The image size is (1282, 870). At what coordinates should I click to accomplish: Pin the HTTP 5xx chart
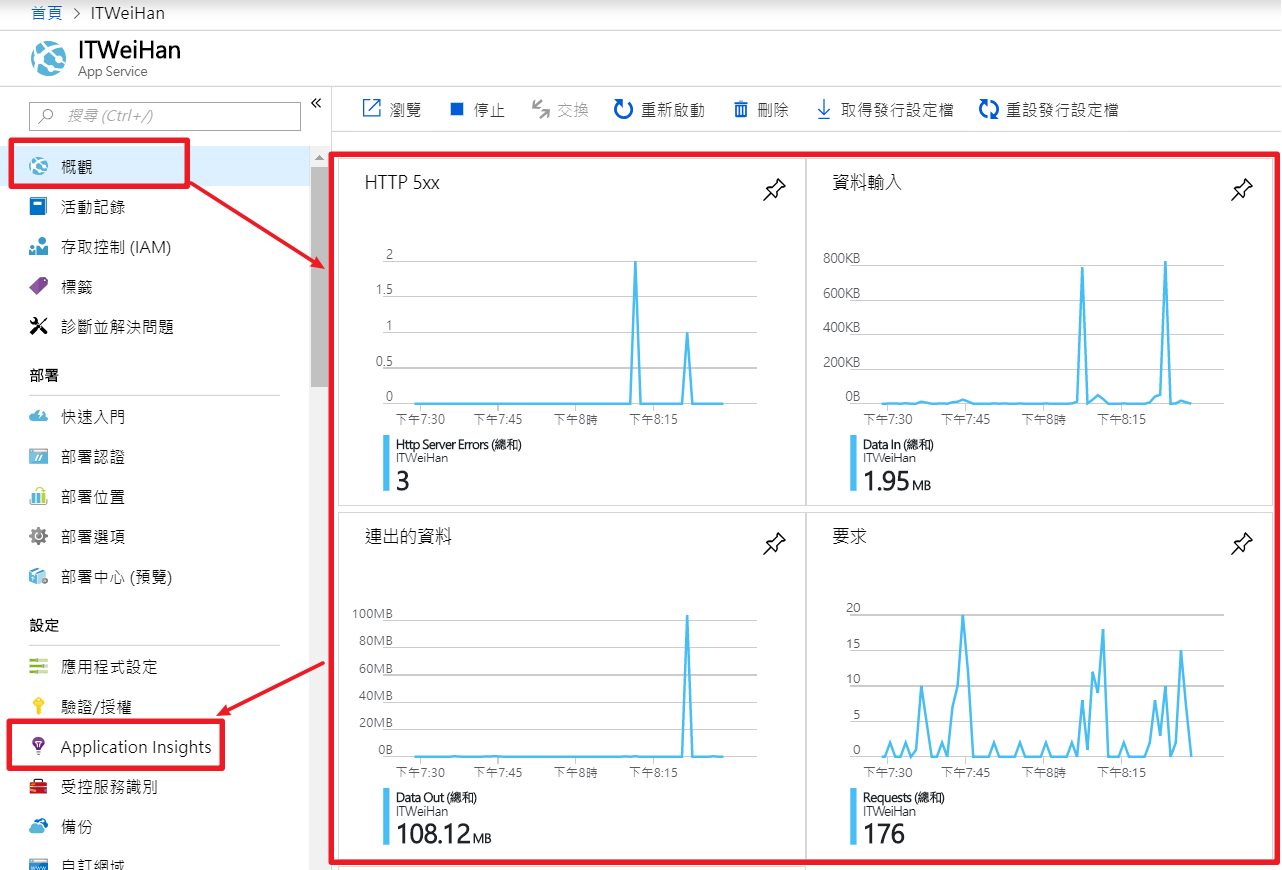pyautogui.click(x=774, y=190)
